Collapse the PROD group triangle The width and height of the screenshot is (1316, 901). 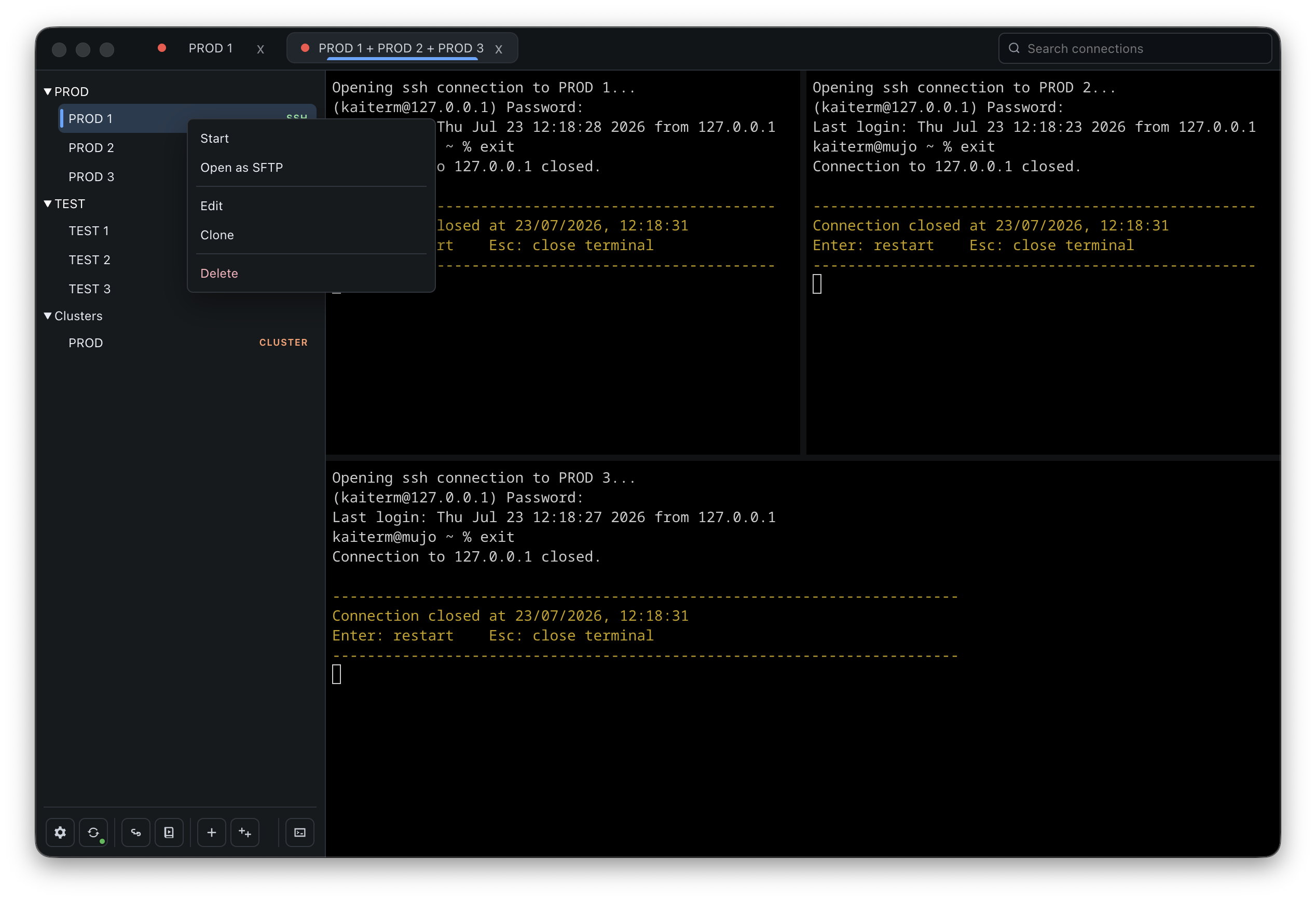(48, 91)
